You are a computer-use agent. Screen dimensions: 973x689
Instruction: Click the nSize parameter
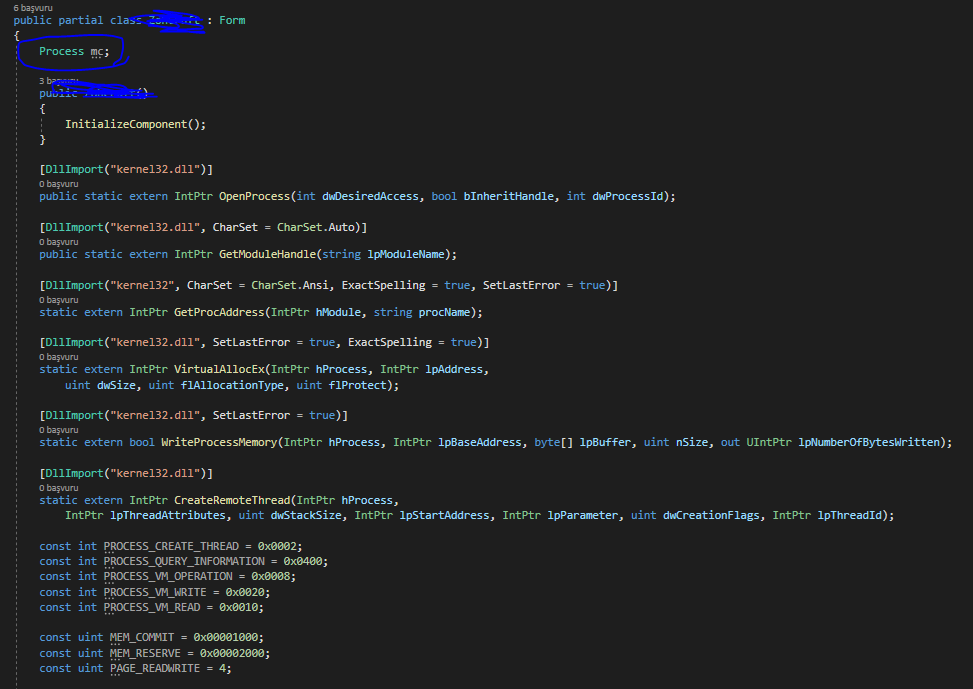(692, 442)
